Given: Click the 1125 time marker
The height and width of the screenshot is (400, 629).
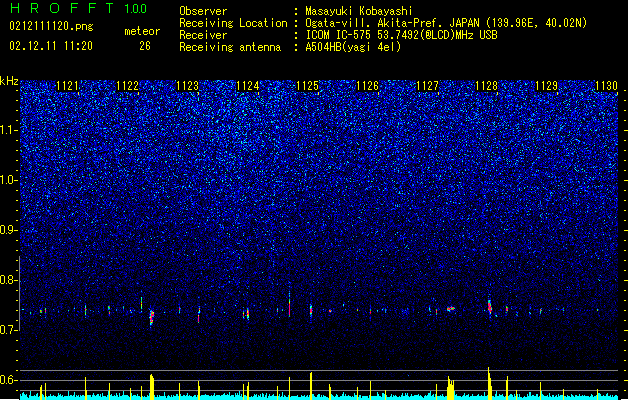Looking at the screenshot, I should (x=307, y=86).
